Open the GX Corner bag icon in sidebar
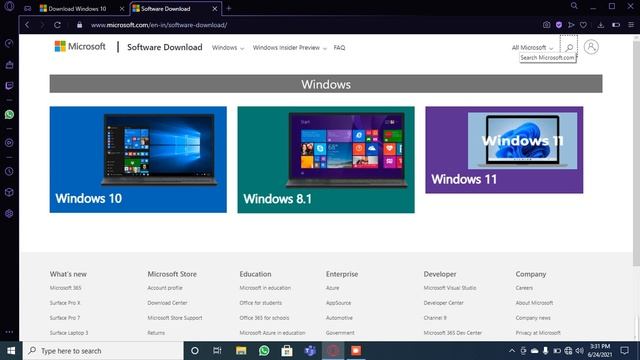 pyautogui.click(x=9, y=64)
